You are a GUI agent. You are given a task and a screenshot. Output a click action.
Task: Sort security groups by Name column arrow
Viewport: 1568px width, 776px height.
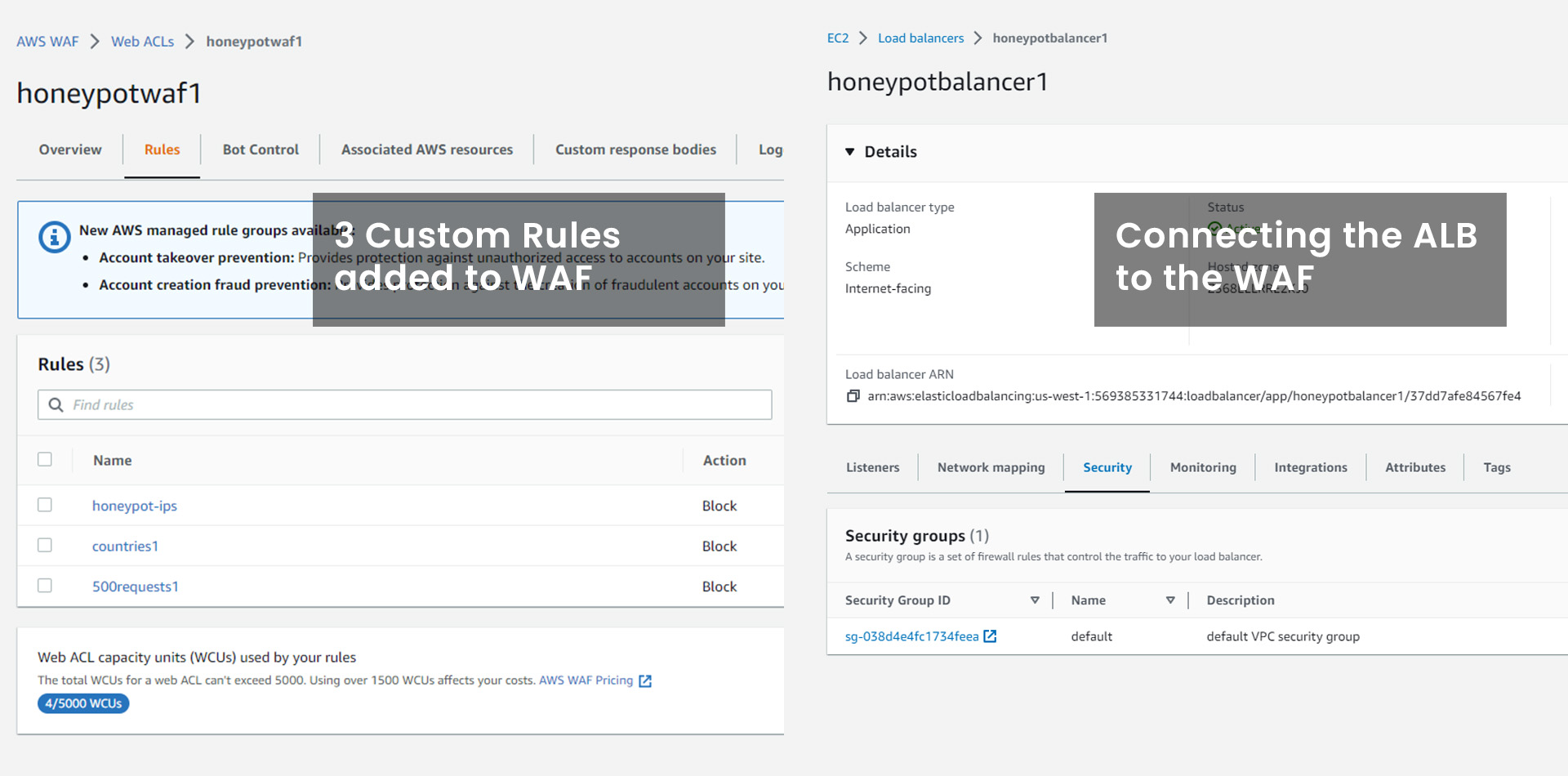(1170, 600)
